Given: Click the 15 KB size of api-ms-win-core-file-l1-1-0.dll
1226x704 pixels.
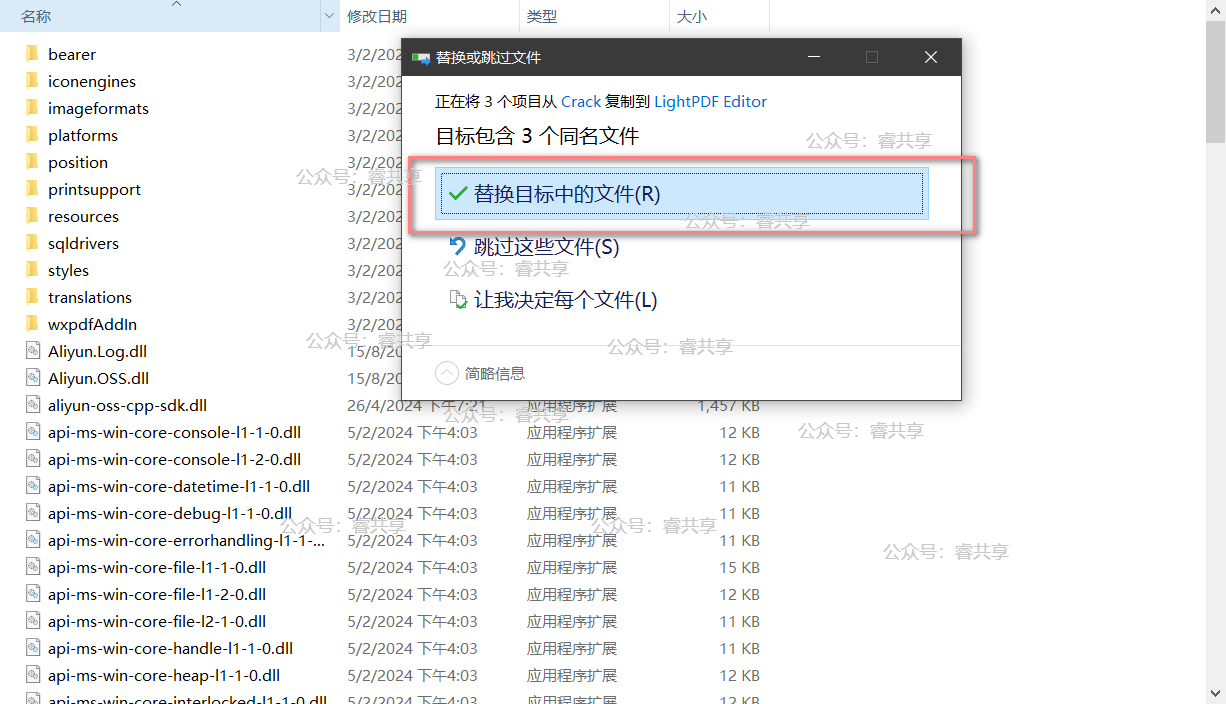Looking at the screenshot, I should pos(740,567).
